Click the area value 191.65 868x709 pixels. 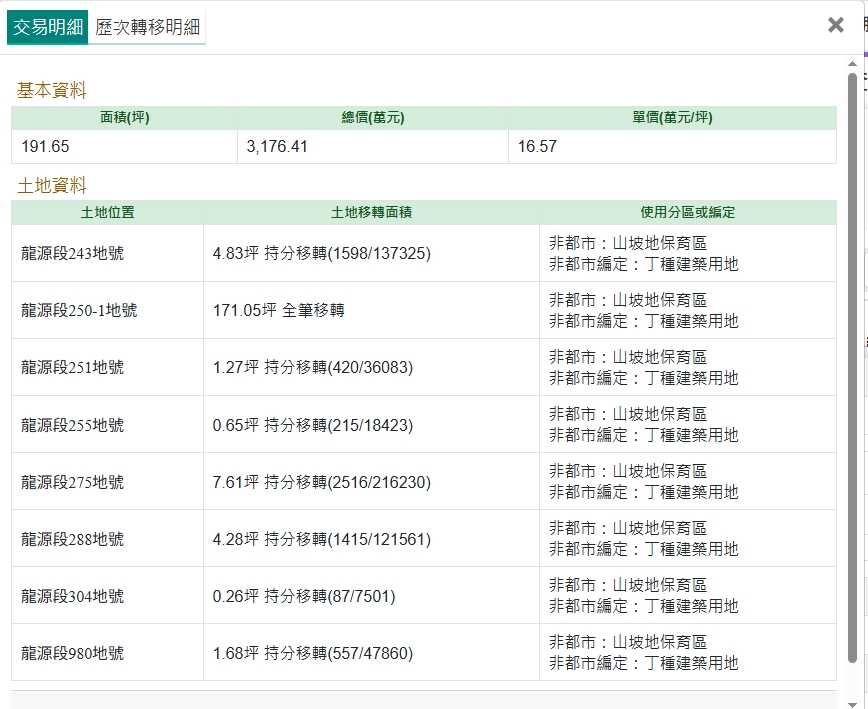tap(45, 147)
